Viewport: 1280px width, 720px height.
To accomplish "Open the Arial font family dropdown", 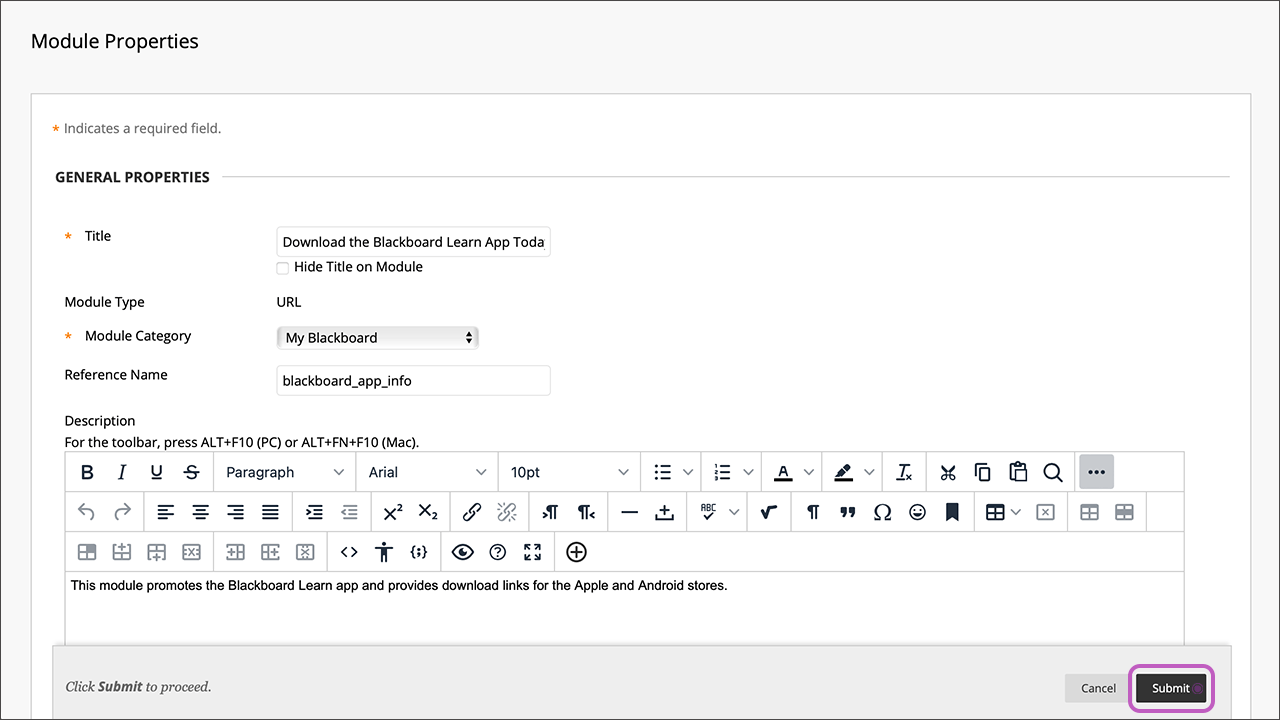I will pos(427,471).
